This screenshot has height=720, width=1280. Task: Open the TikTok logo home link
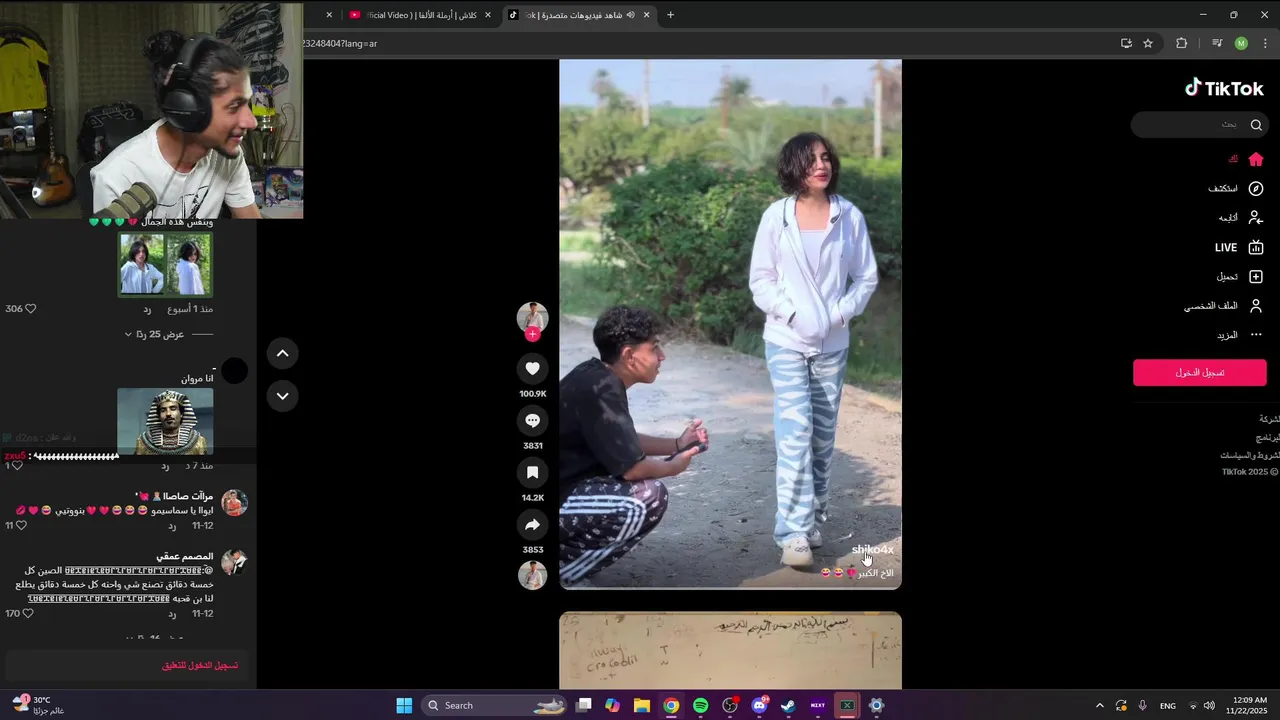1224,88
